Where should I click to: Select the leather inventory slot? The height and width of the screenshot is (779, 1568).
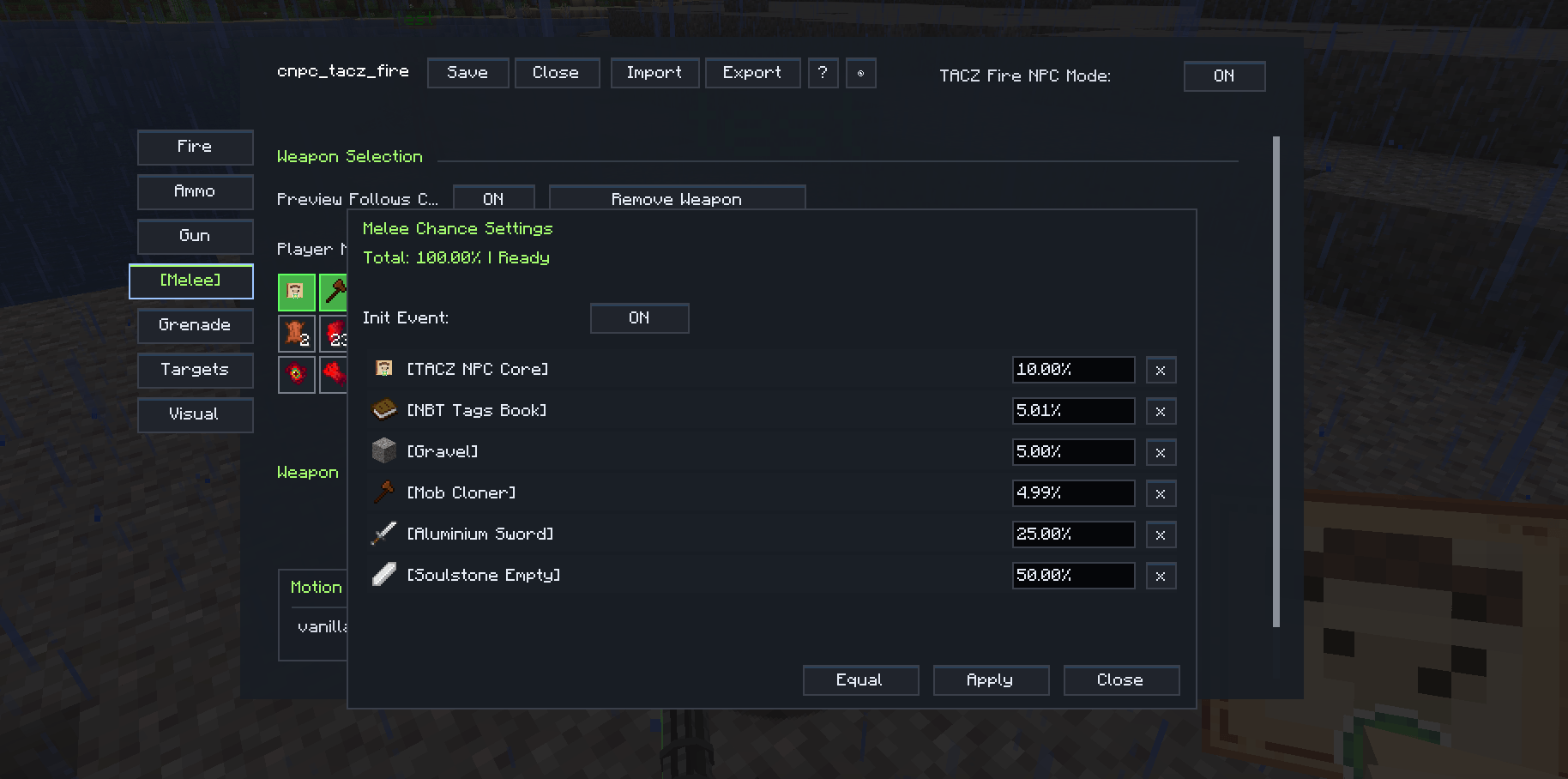(297, 334)
